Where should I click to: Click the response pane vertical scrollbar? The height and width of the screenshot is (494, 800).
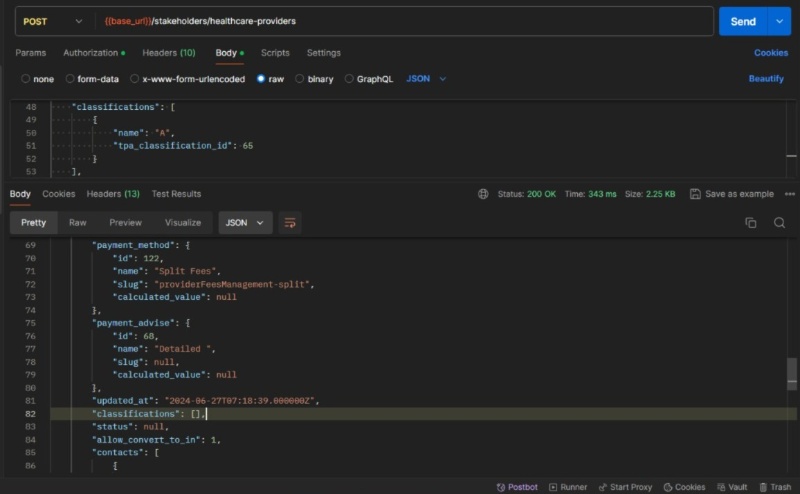click(x=792, y=373)
